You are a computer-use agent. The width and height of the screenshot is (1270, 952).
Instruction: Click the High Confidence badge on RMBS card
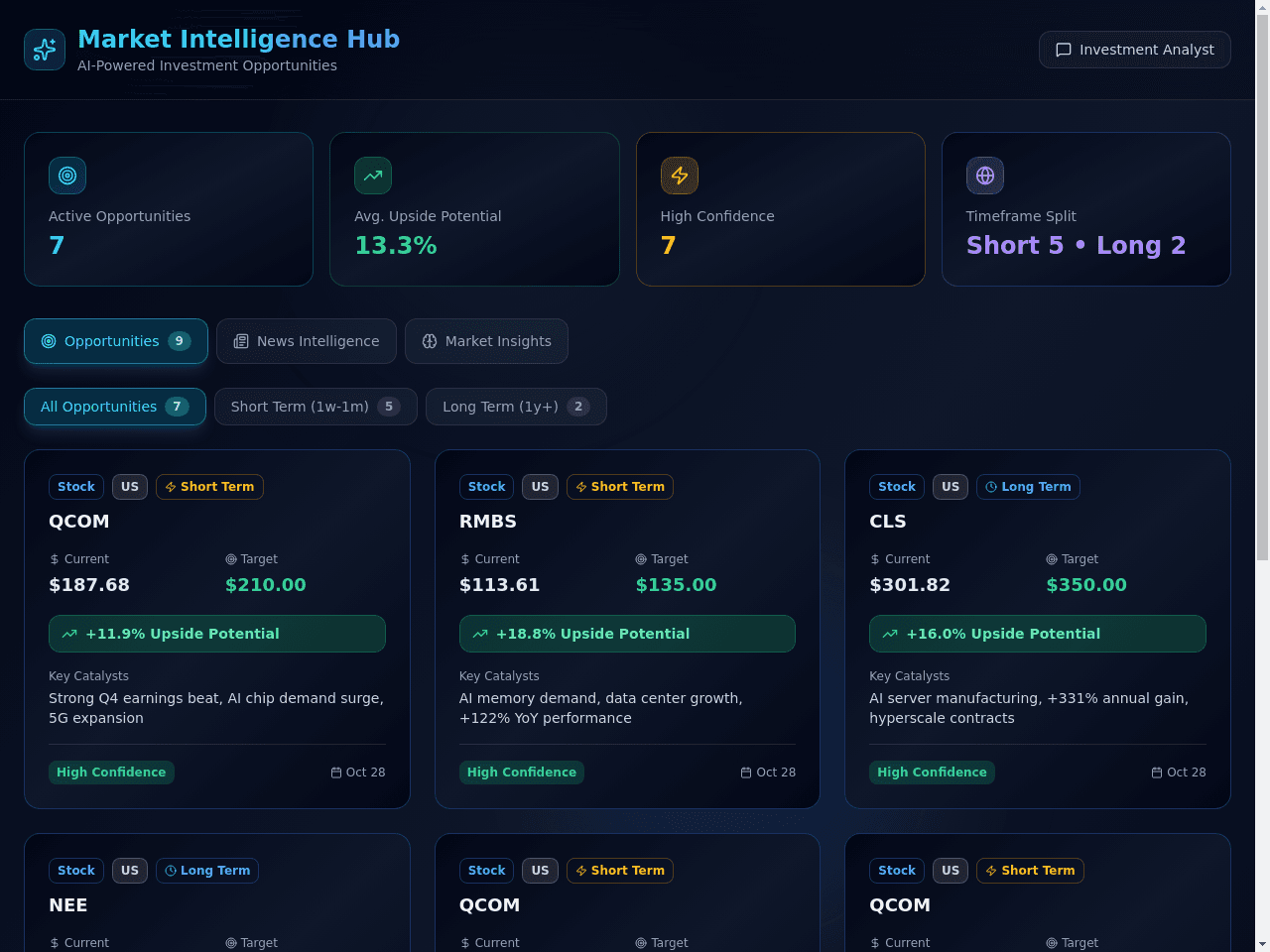522,773
